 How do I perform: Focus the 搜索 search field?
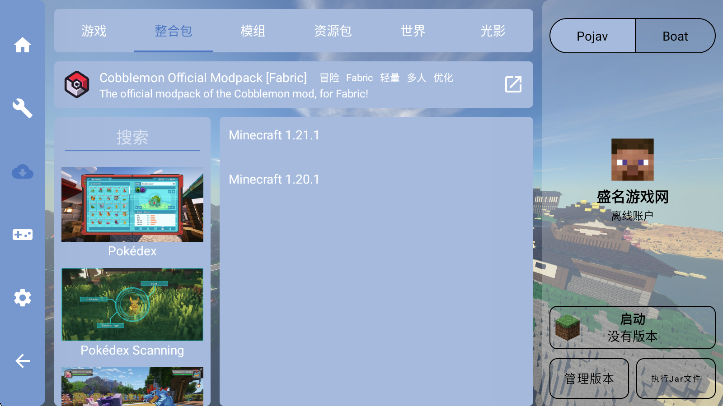pyautogui.click(x=132, y=137)
